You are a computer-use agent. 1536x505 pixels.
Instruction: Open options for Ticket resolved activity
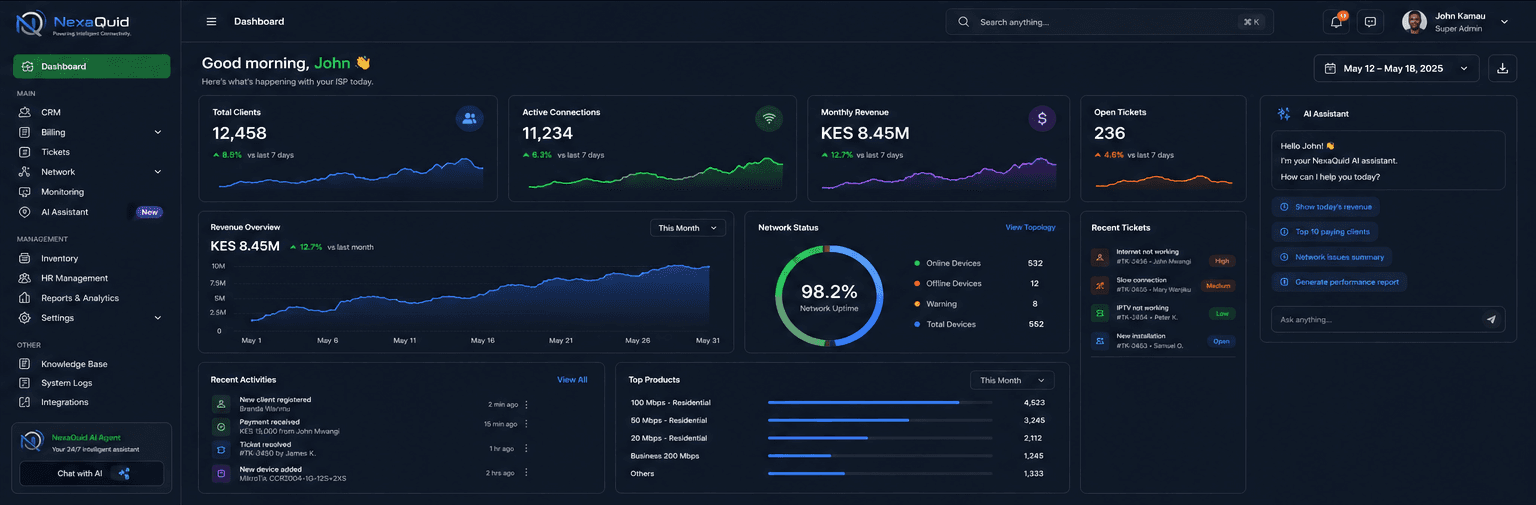coord(527,449)
